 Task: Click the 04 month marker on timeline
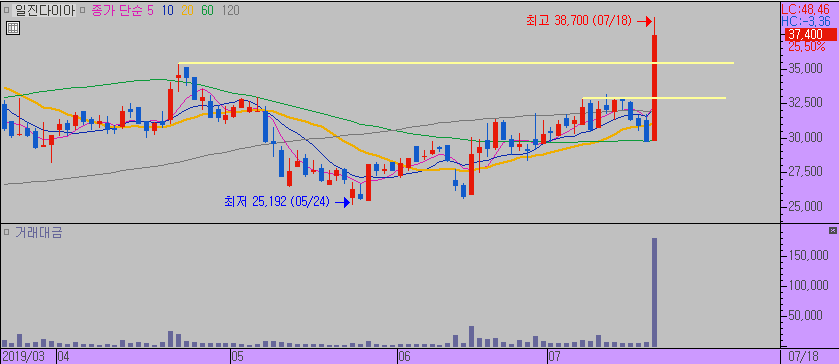pyautogui.click(x=63, y=356)
